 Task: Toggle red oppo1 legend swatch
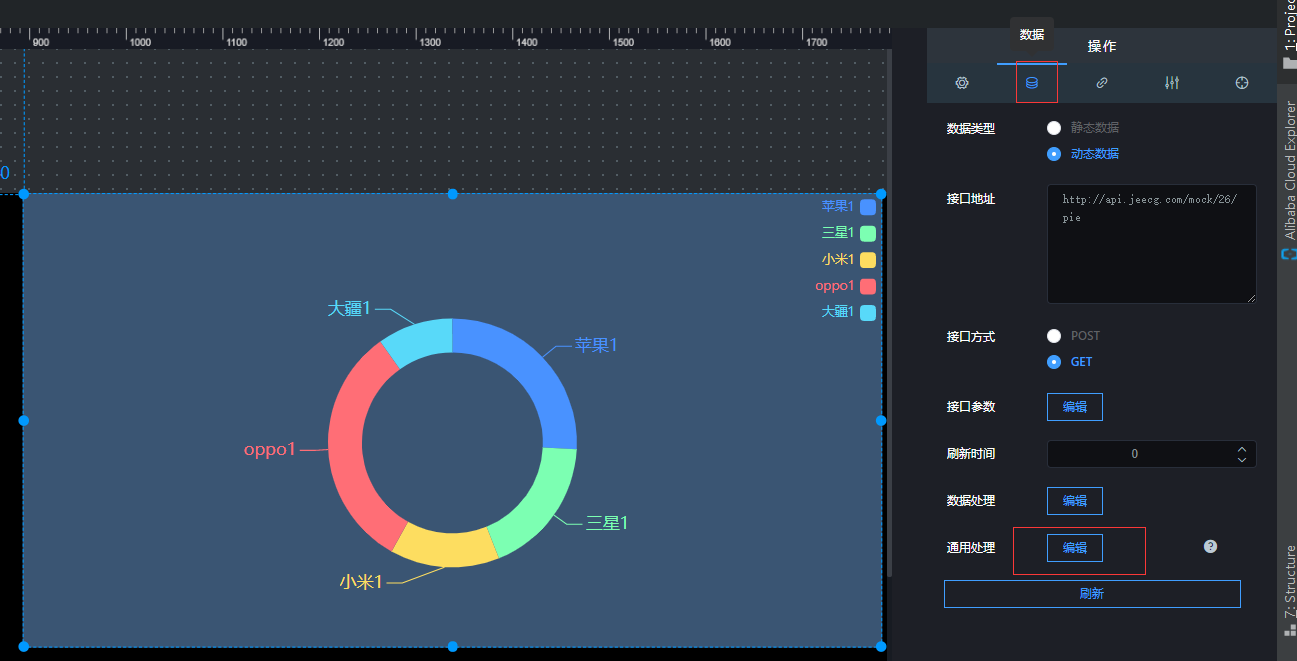868,286
